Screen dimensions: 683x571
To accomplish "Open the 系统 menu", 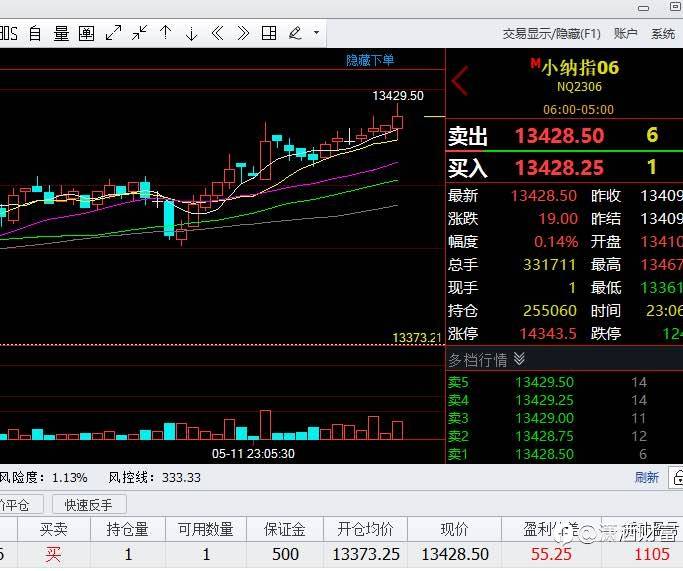I will pos(663,34).
